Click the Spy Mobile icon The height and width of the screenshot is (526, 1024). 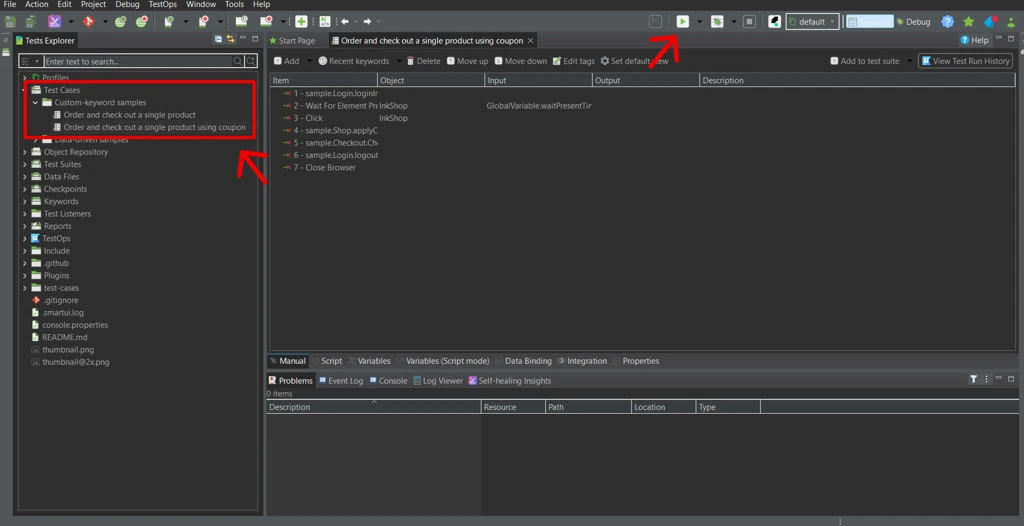[x=169, y=22]
